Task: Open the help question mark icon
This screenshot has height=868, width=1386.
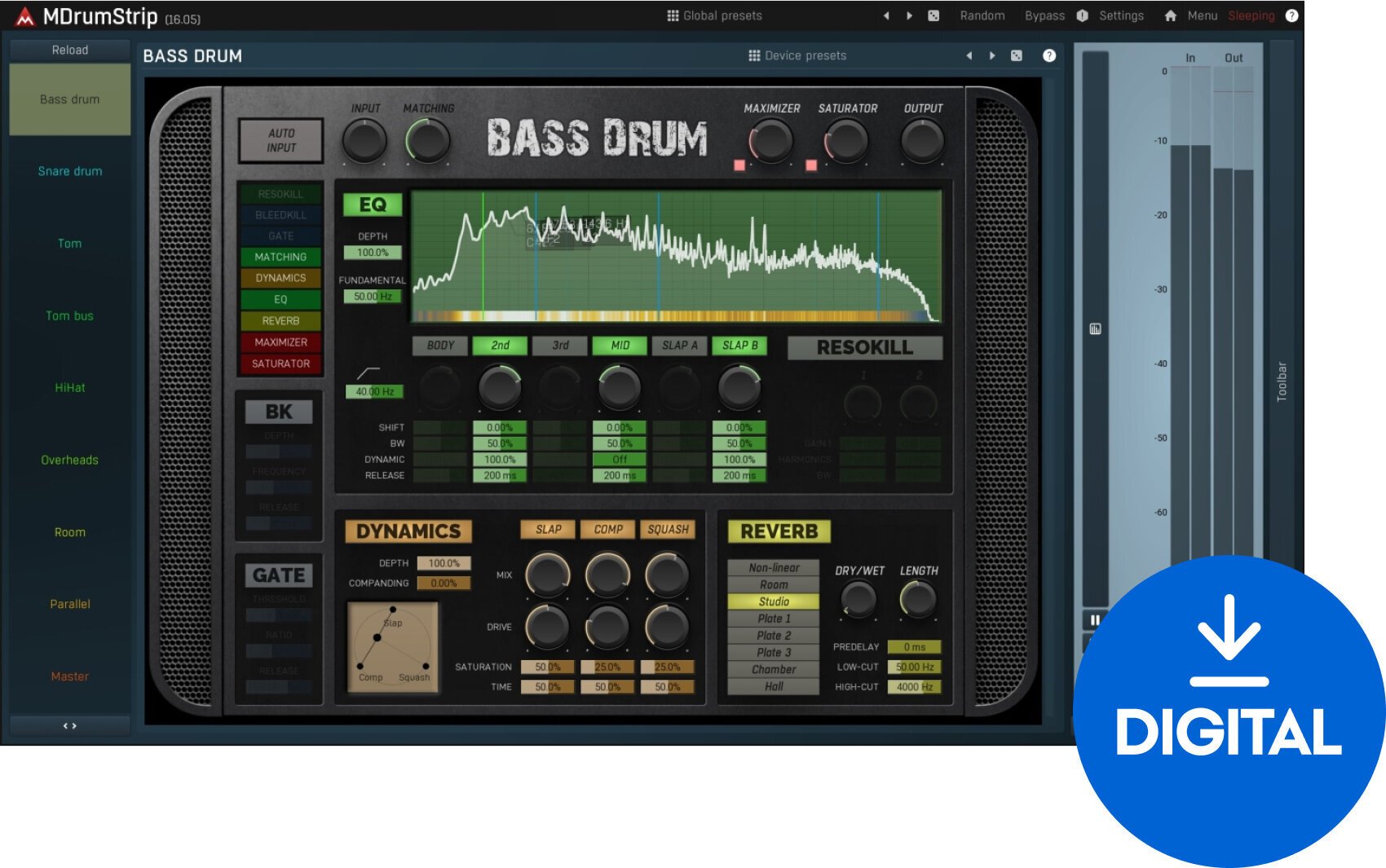Action: [x=1293, y=15]
